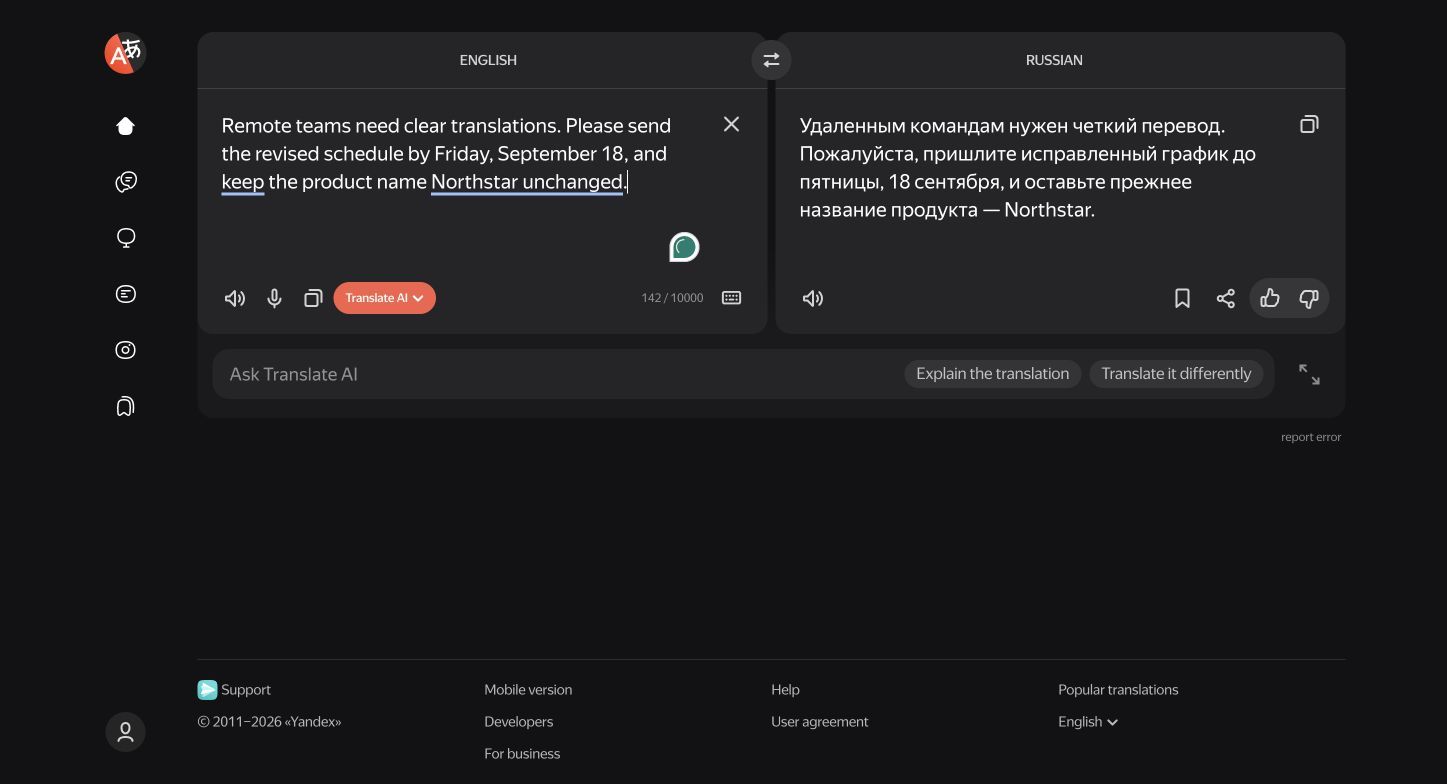Click the 142 / 10000 character counter

click(x=672, y=298)
